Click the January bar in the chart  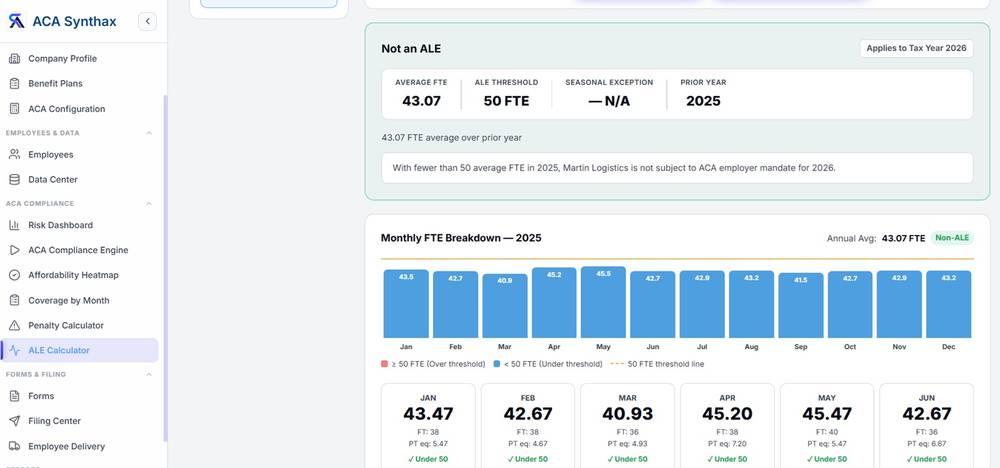pos(406,304)
